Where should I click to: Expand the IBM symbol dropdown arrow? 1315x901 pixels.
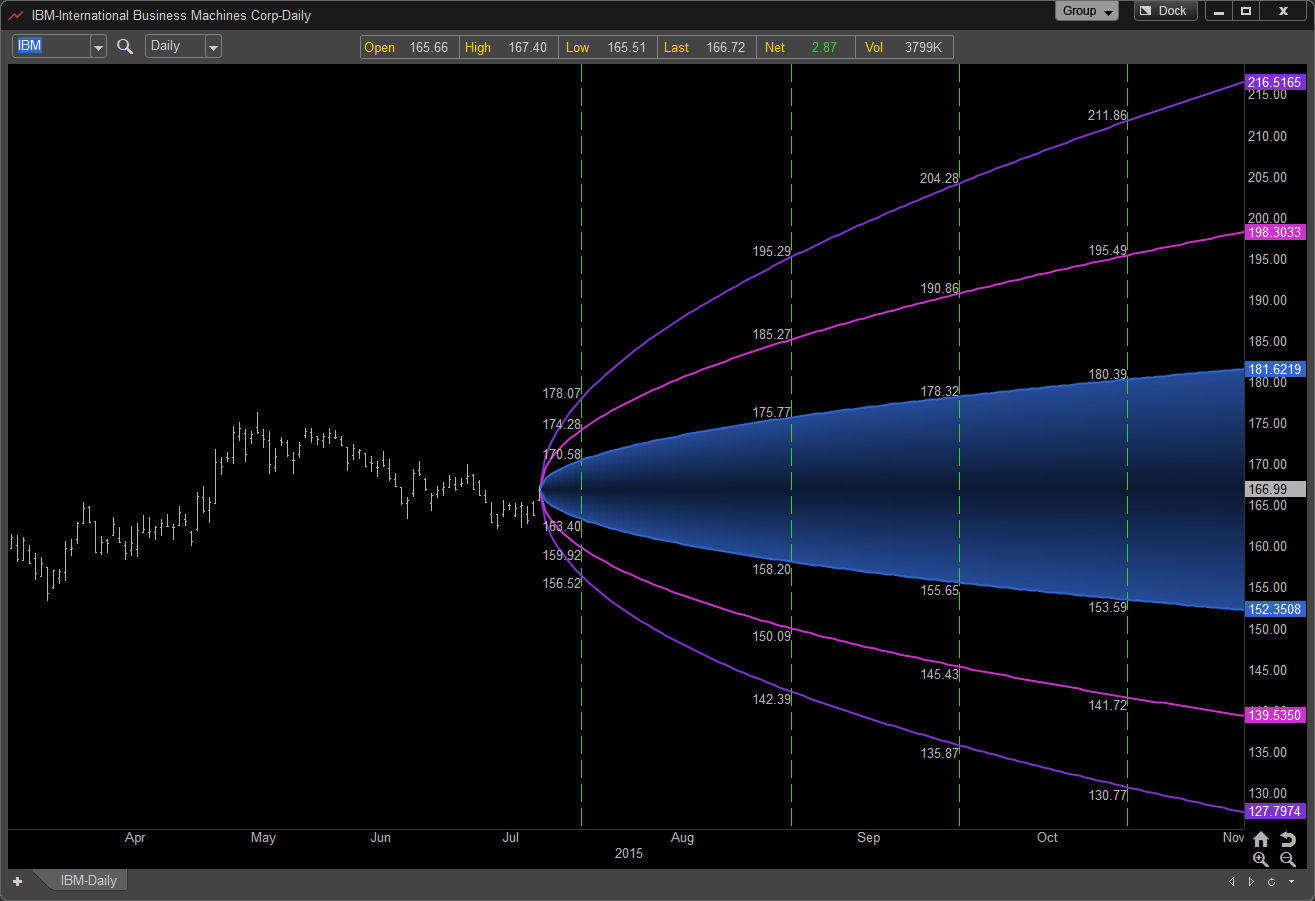[x=98, y=47]
